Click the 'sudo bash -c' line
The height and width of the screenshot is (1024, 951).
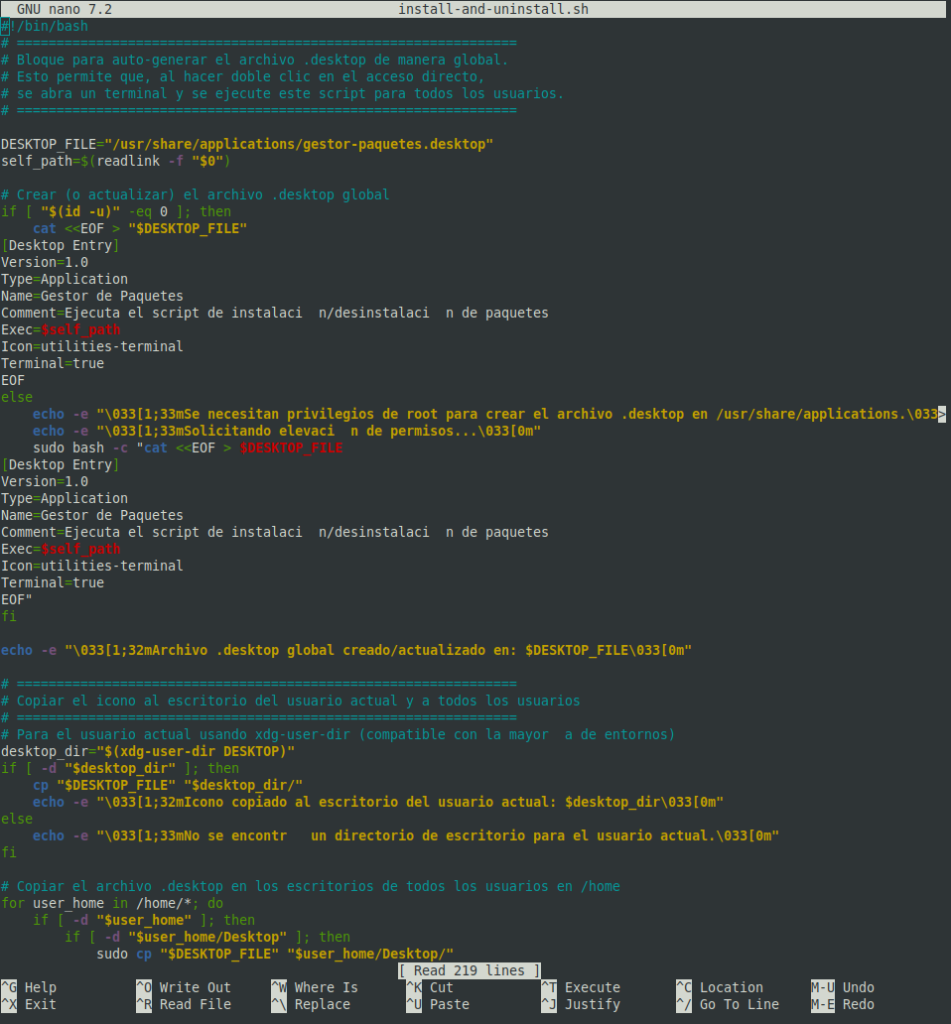[187, 448]
